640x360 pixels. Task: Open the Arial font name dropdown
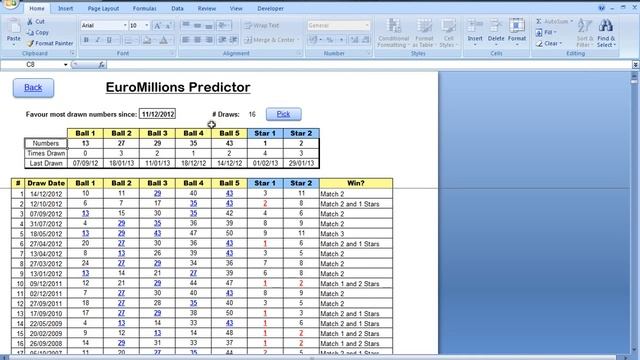(x=125, y=25)
